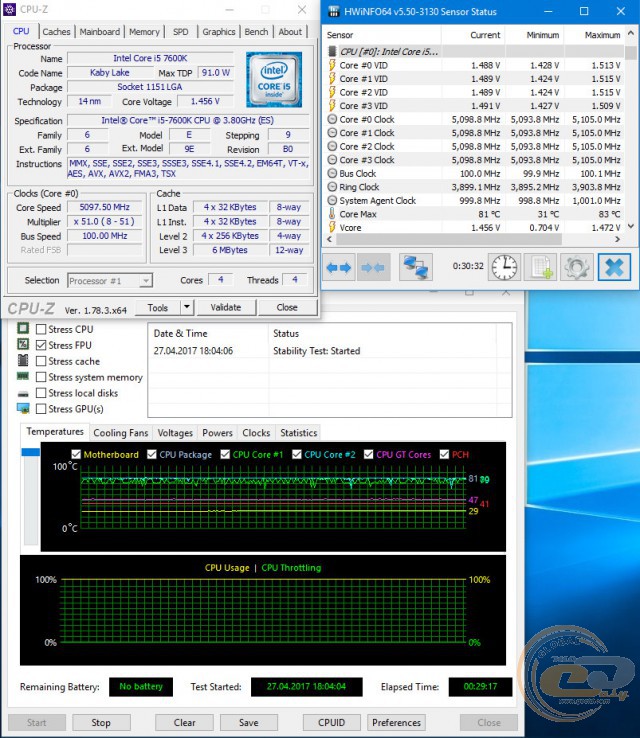Toggle the CPU Core #2 graph checkbox

296,454
